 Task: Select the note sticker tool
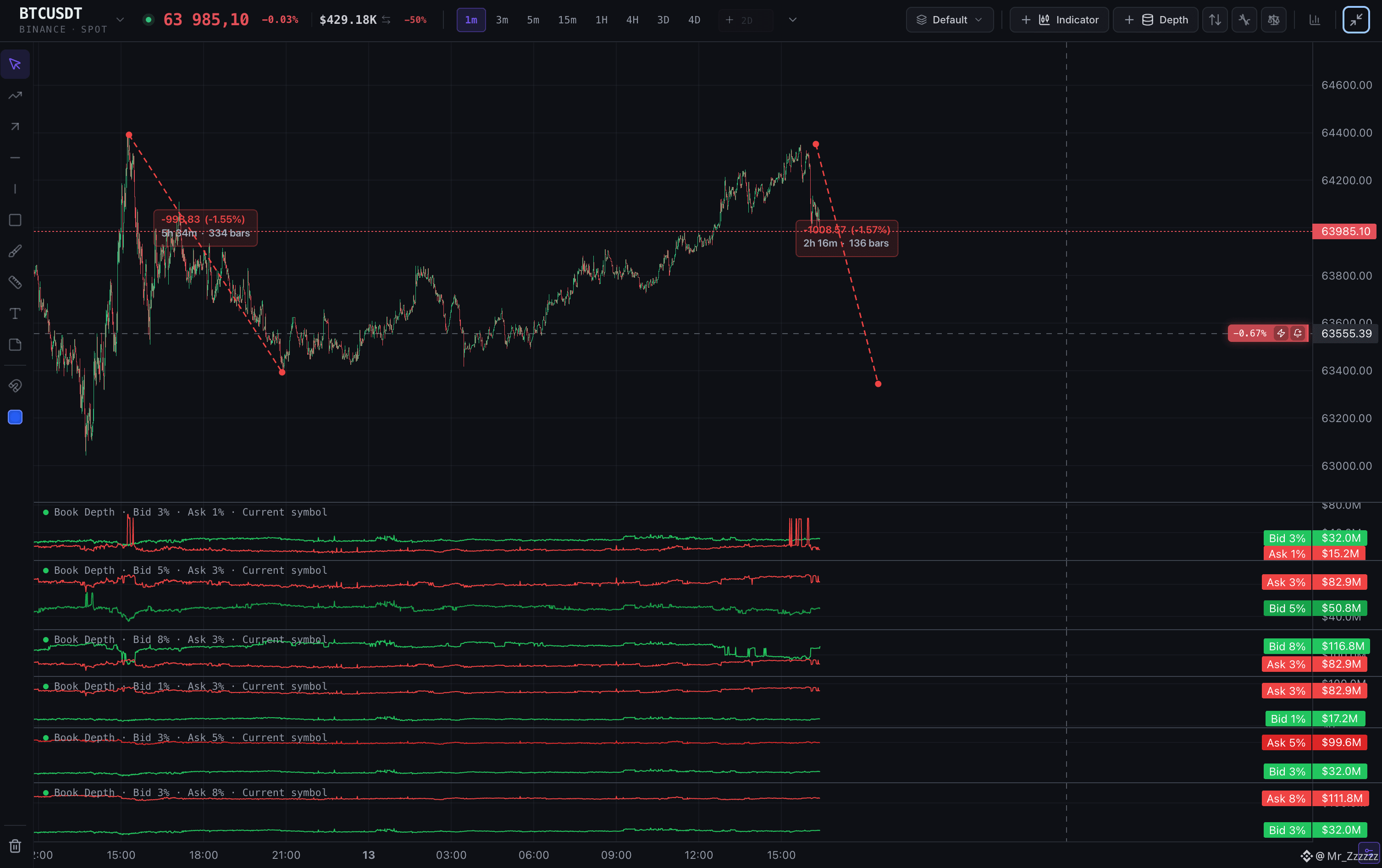tap(15, 344)
